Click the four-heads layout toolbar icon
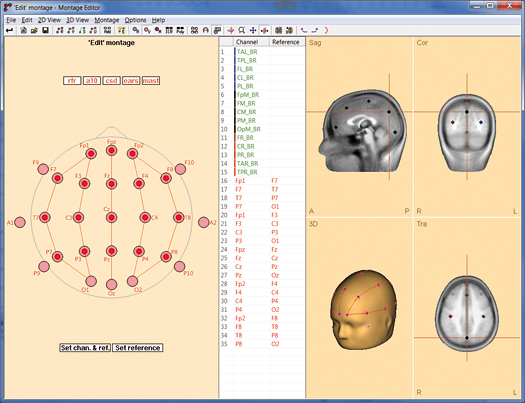This screenshot has width=525, height=403. (x=194, y=30)
